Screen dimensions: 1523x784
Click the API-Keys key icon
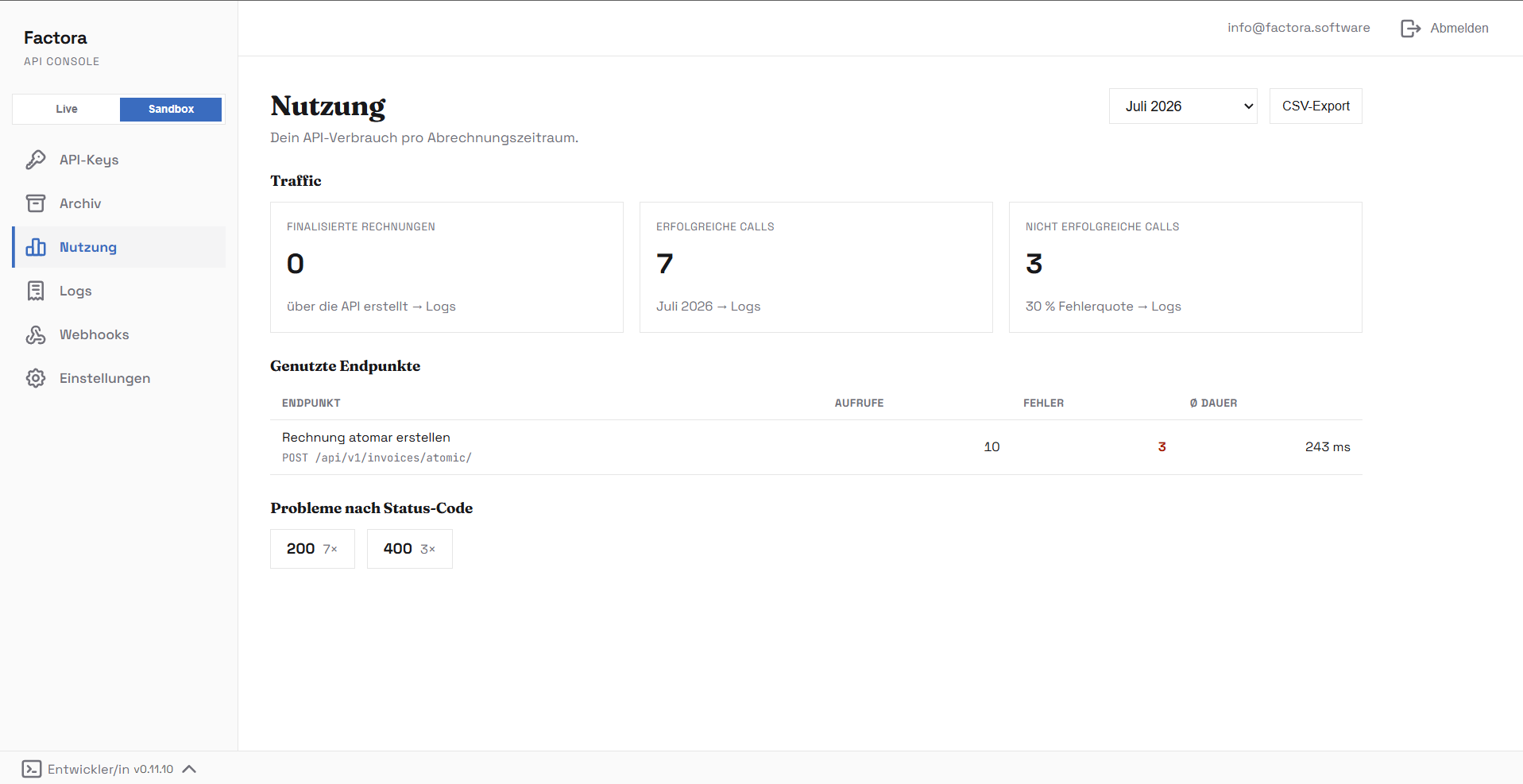(36, 160)
